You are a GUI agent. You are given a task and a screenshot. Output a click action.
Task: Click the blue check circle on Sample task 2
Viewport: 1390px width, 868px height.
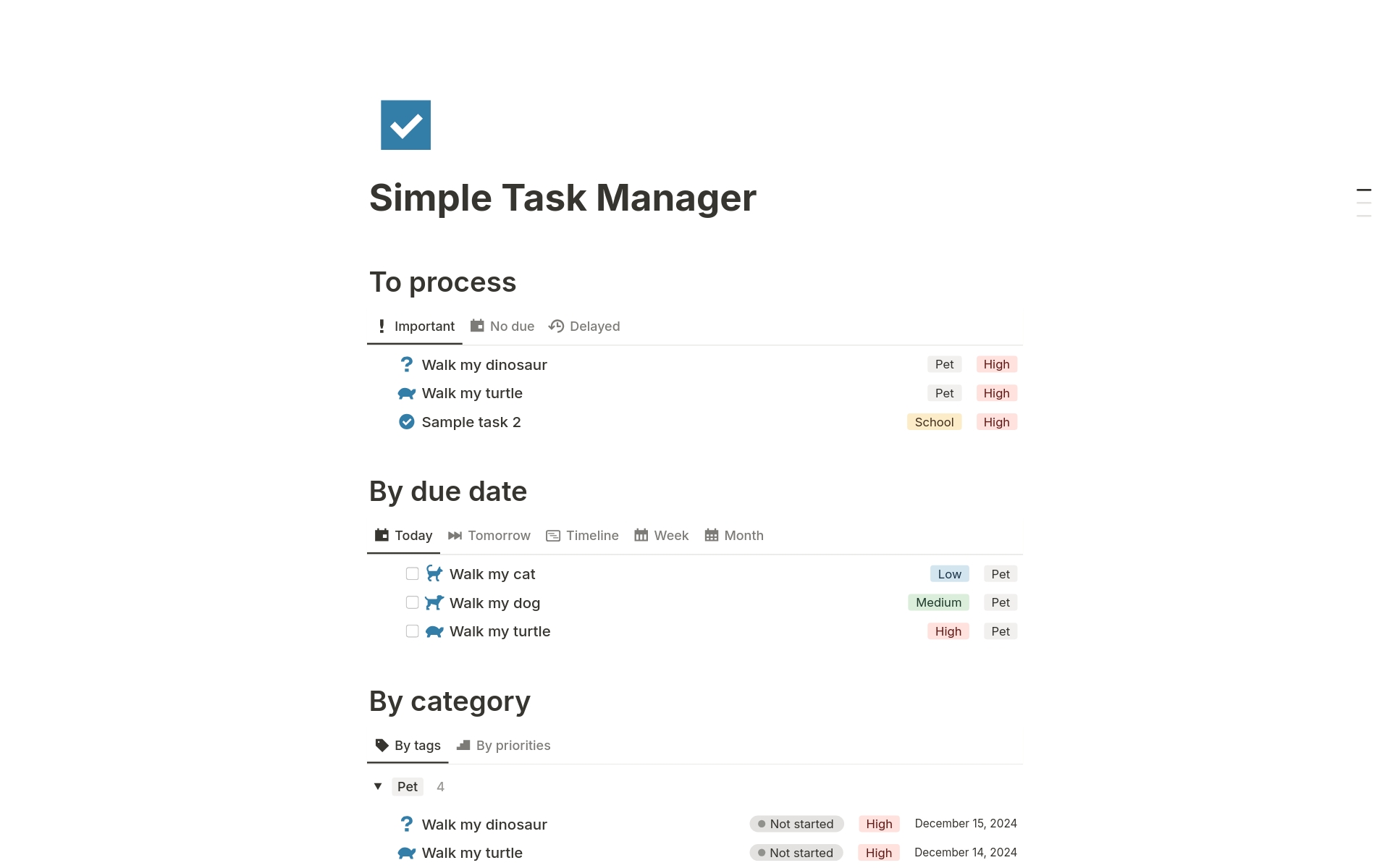pos(407,421)
